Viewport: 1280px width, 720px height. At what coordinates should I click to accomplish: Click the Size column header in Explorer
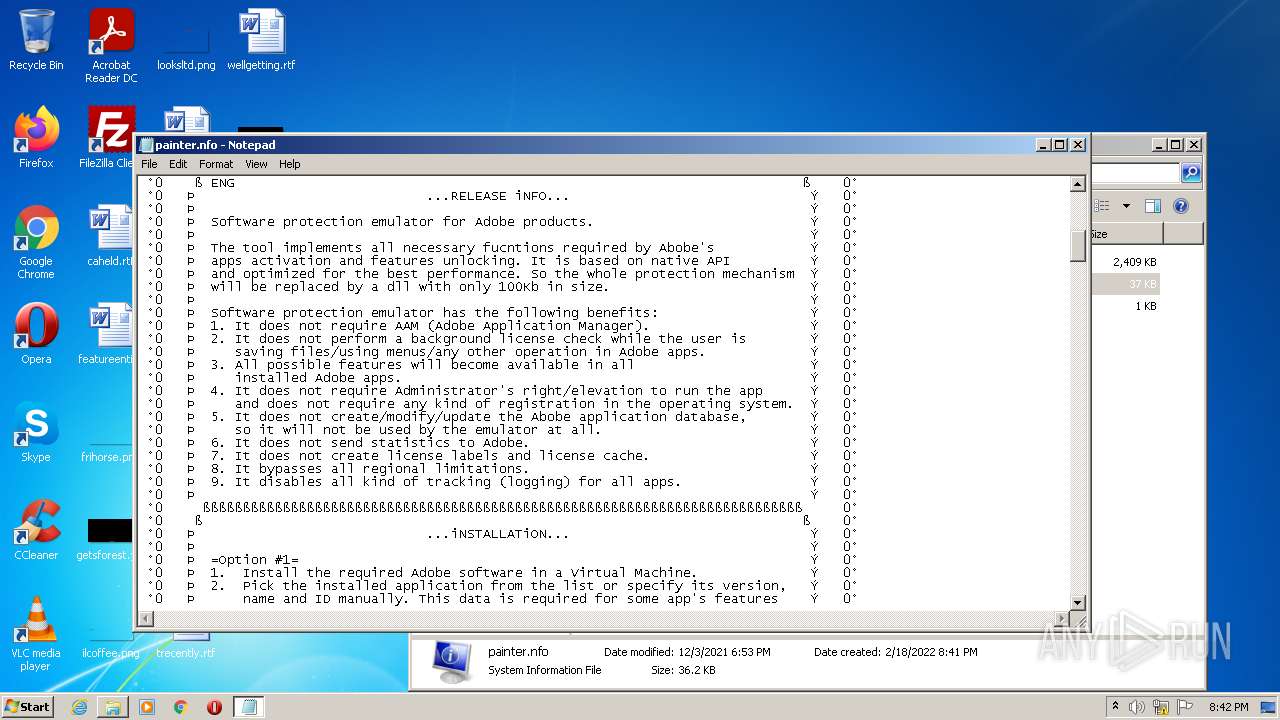pos(1127,233)
